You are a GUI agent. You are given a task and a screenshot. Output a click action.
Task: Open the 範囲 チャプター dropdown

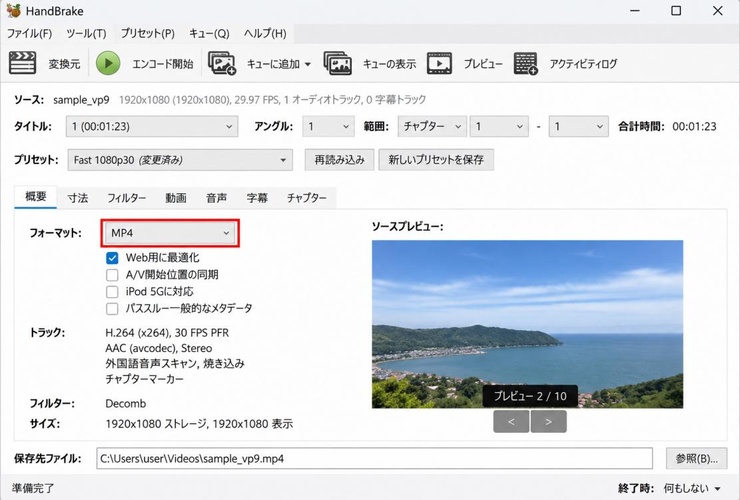tap(432, 127)
